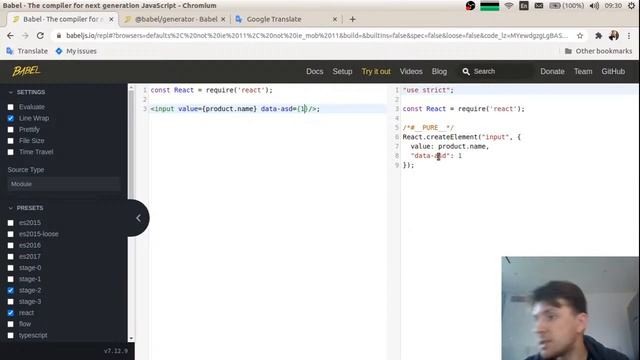
Task: Go back with the browser back arrow
Action: tap(10, 36)
